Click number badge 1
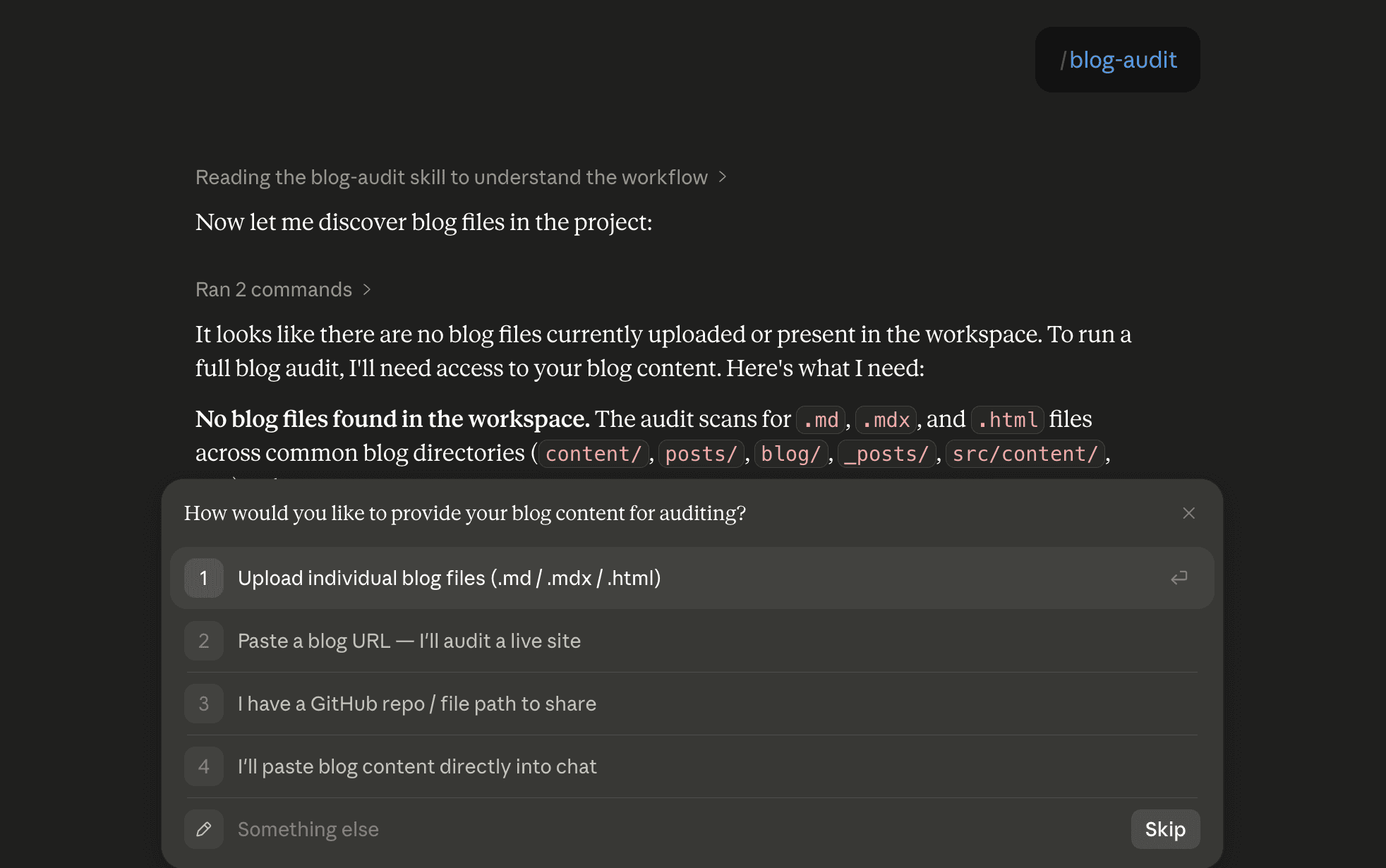The image size is (1386, 868). (204, 578)
